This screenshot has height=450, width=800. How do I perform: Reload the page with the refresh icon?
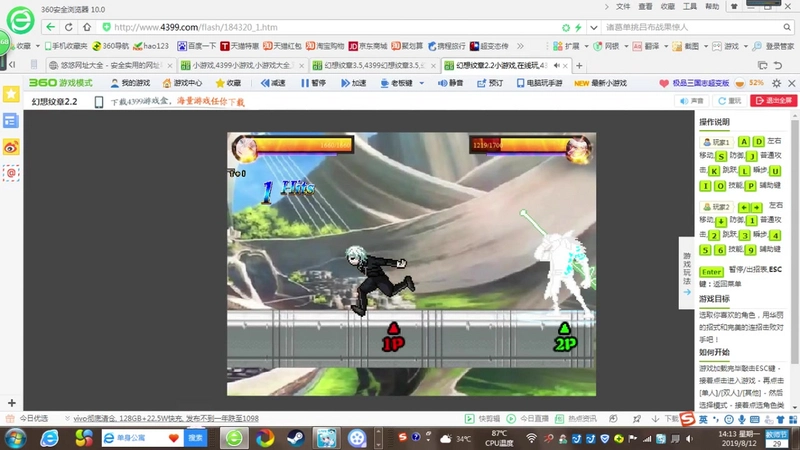[x=69, y=27]
